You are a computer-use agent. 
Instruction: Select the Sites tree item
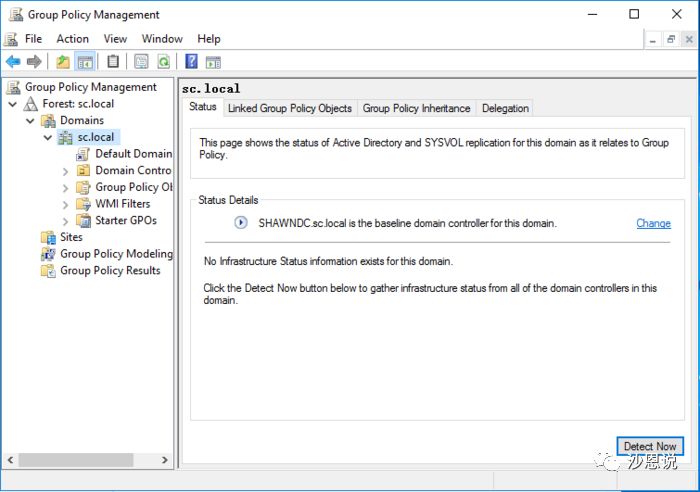pyautogui.click(x=71, y=237)
